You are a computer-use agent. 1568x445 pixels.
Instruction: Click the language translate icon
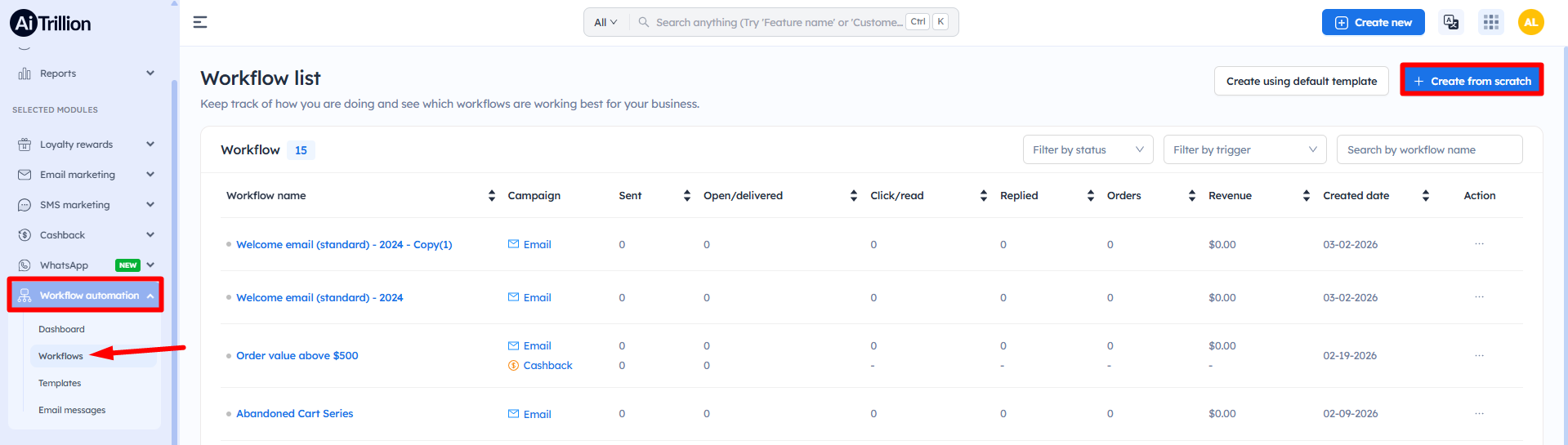click(x=1450, y=22)
